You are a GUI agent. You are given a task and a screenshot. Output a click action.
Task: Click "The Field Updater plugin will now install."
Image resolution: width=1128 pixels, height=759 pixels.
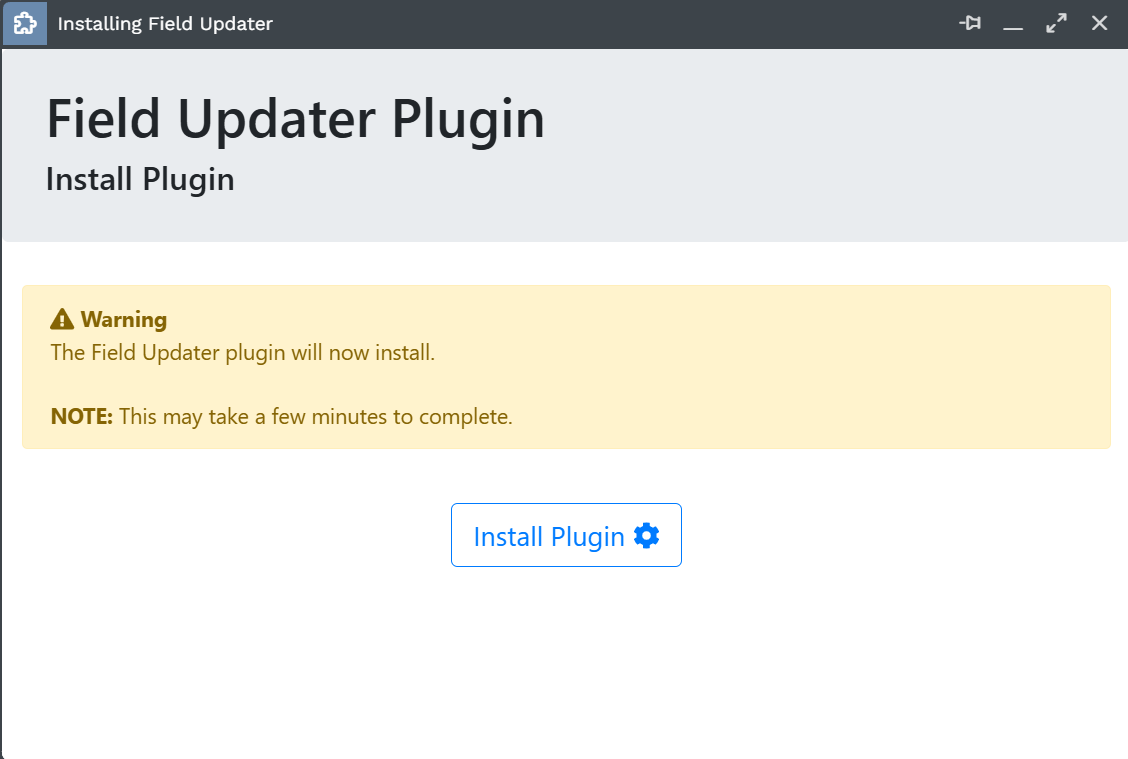pyautogui.click(x=243, y=353)
